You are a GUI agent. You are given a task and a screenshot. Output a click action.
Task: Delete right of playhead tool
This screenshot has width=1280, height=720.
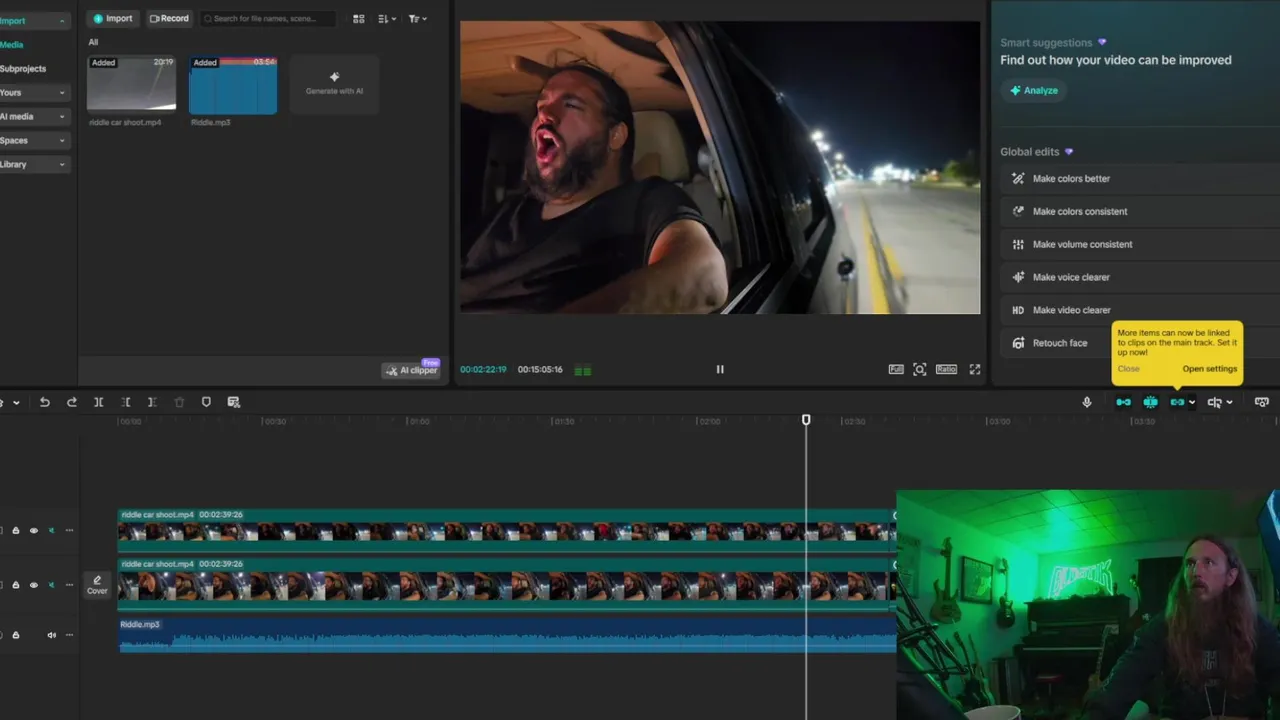pos(152,402)
